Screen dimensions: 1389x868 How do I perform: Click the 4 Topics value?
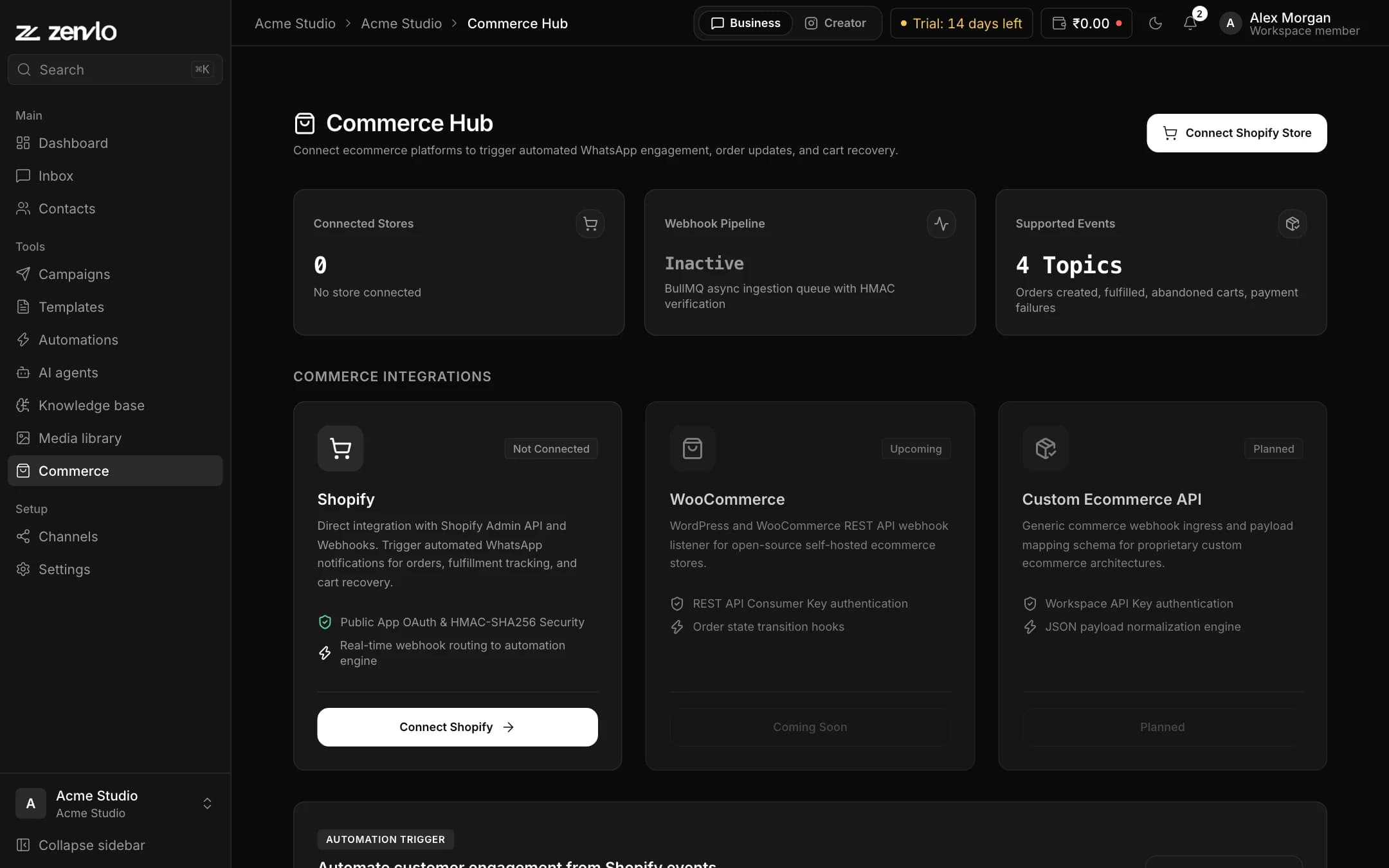point(1069,265)
